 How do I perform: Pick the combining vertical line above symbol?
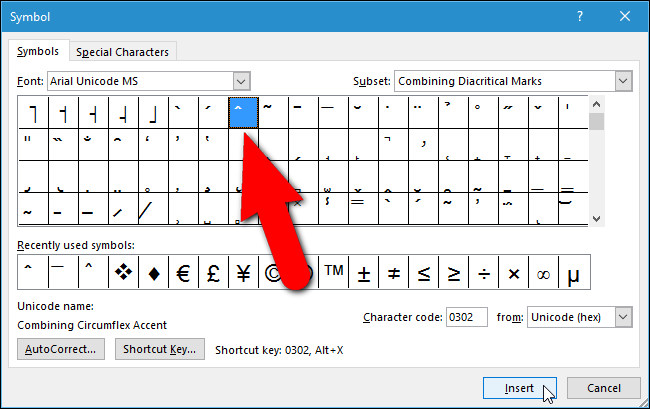[573, 113]
